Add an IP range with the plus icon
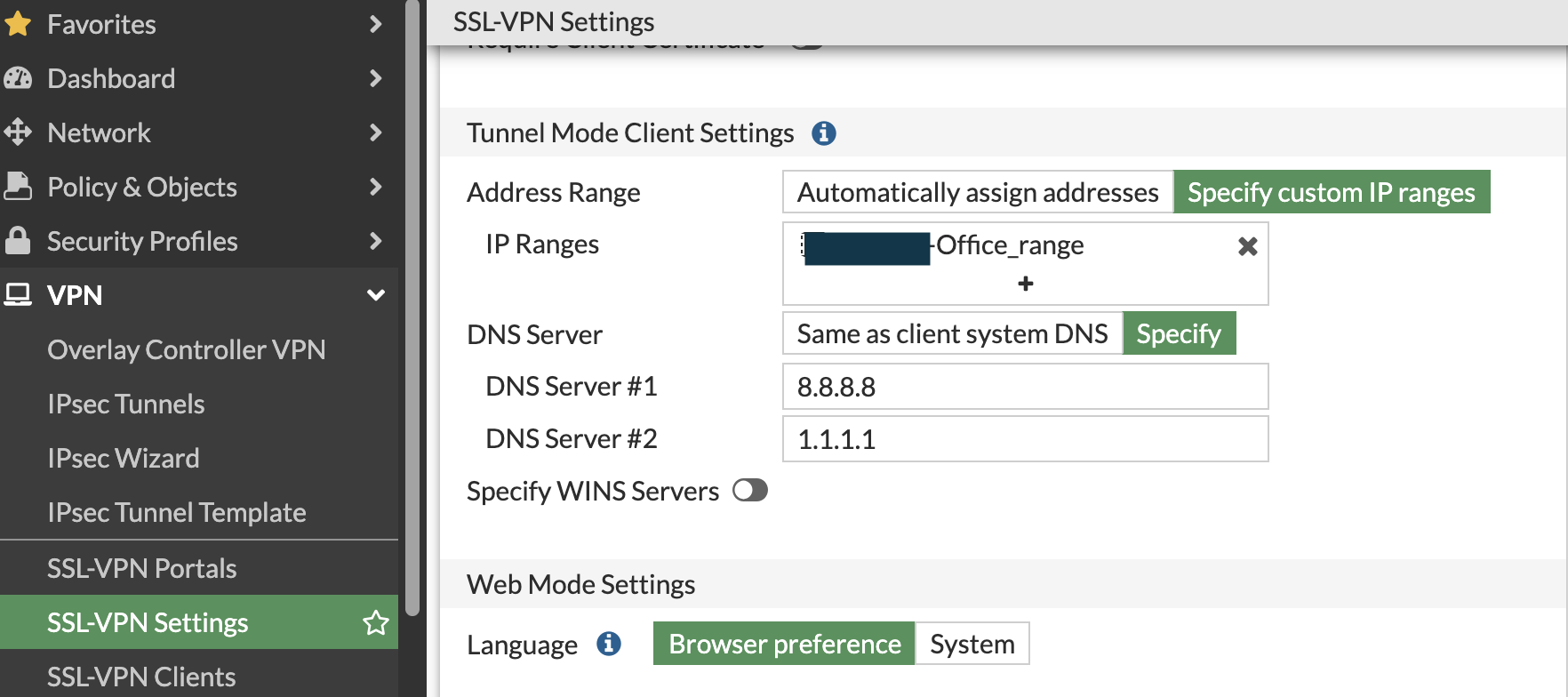 (x=1025, y=284)
